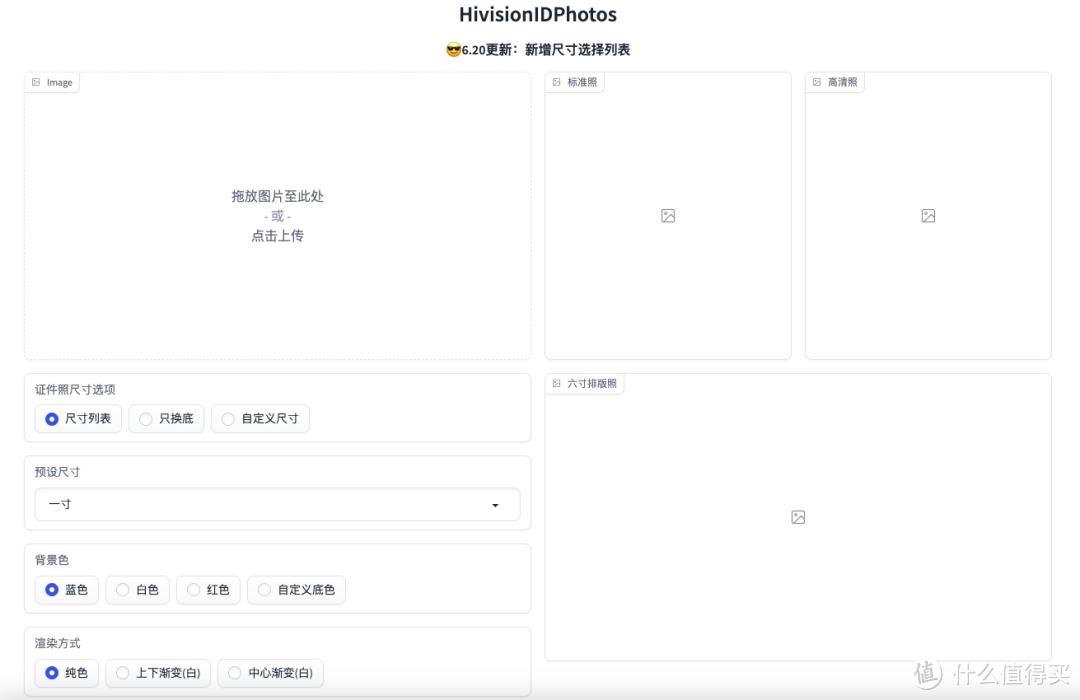Select the 自定义尺寸 radio option
This screenshot has width=1080, height=700.
260,419
